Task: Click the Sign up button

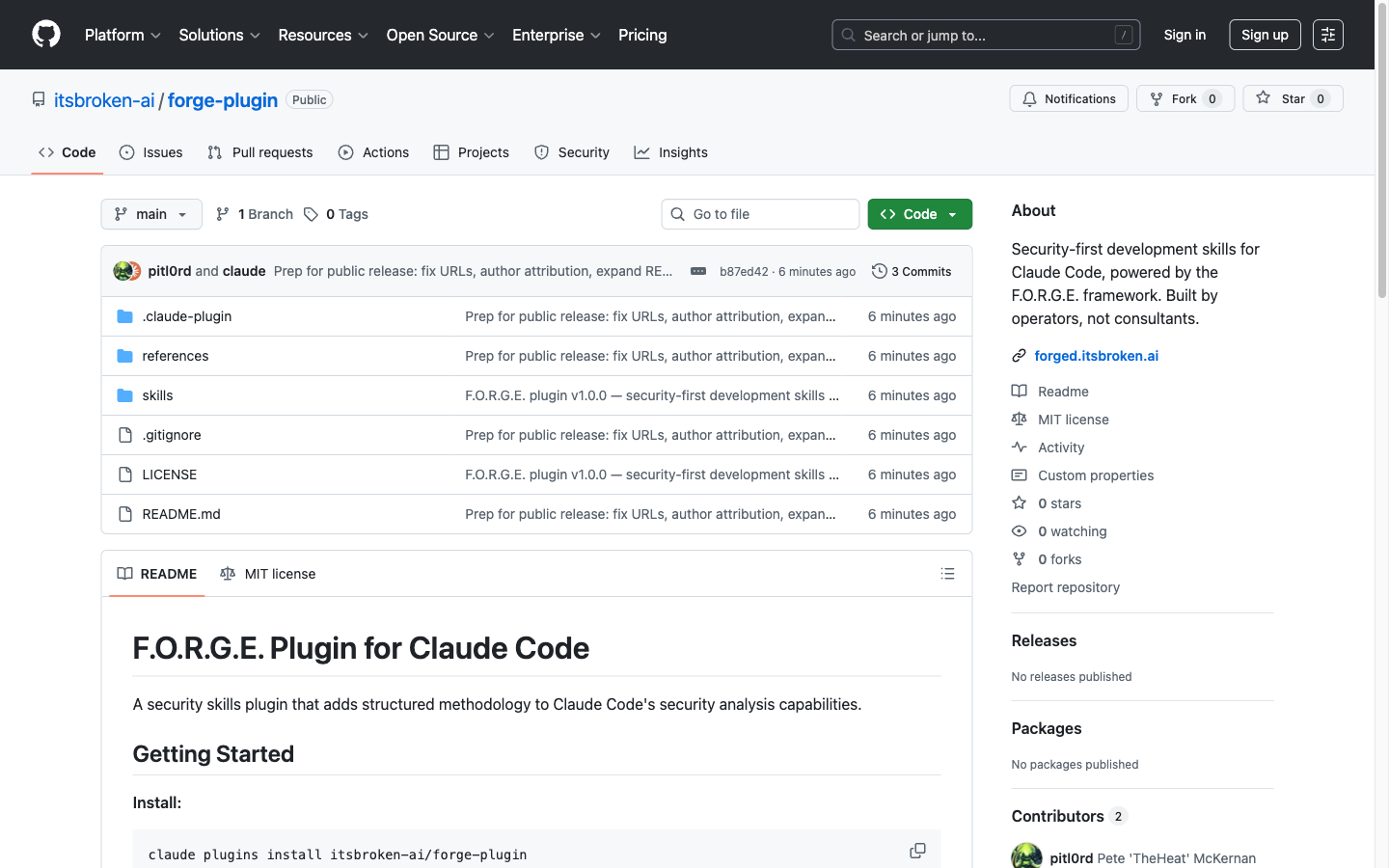Action: point(1265,34)
